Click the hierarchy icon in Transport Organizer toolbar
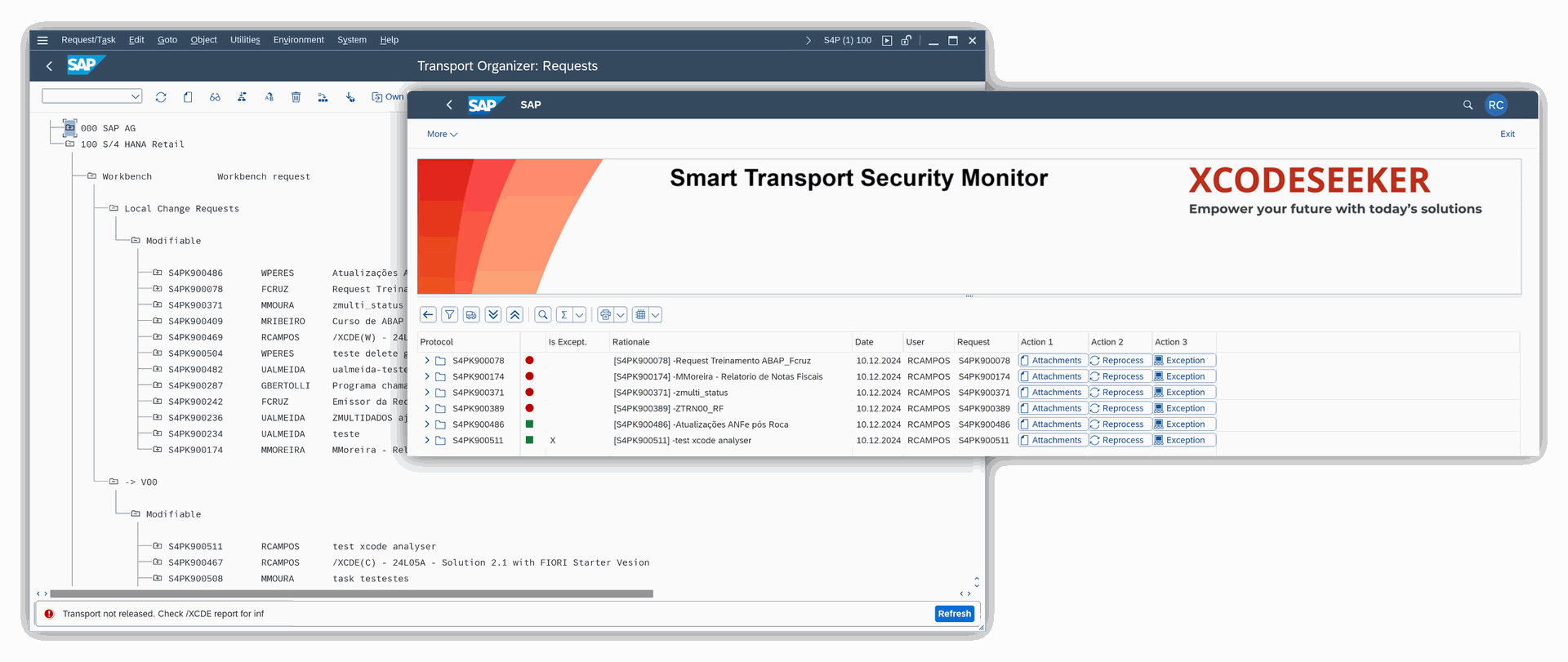This screenshot has width=1568, height=662. pyautogui.click(x=242, y=97)
